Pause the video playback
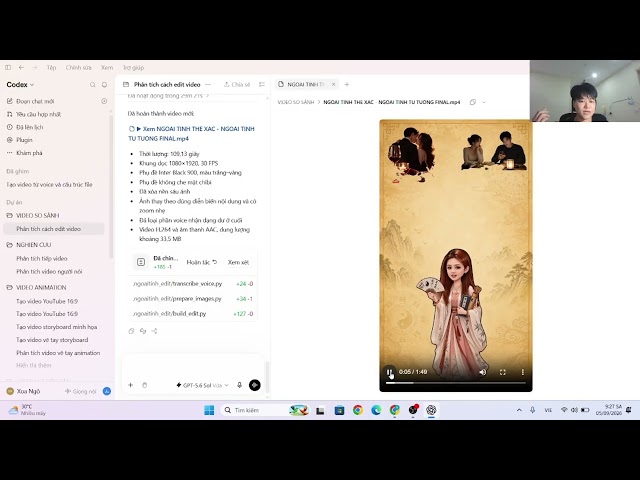Viewport: 640px width, 480px height. coord(389,372)
